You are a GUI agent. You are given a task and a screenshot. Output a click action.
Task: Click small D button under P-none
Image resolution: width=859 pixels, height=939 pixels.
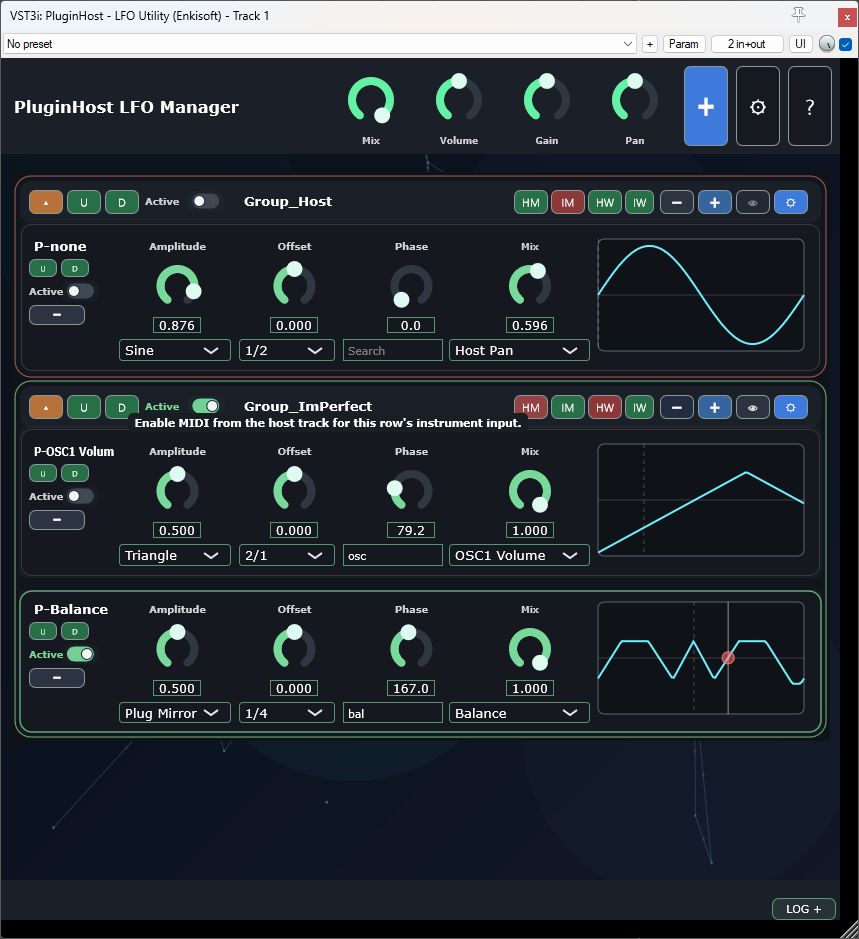(x=75, y=268)
